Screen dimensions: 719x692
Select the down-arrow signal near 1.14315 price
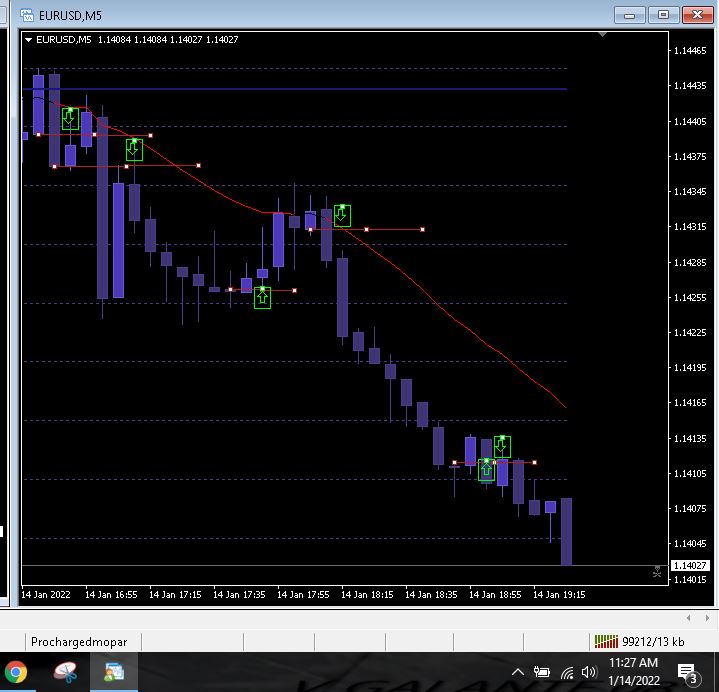click(342, 216)
